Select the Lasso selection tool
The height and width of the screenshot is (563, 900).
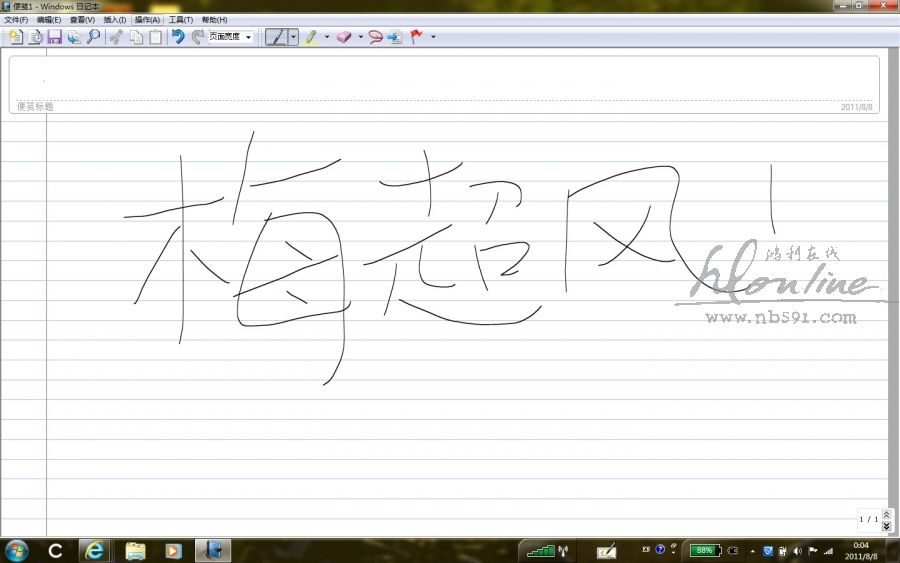(x=375, y=37)
